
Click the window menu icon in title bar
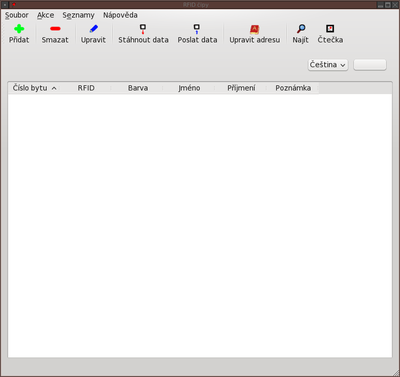[x=5, y=5]
